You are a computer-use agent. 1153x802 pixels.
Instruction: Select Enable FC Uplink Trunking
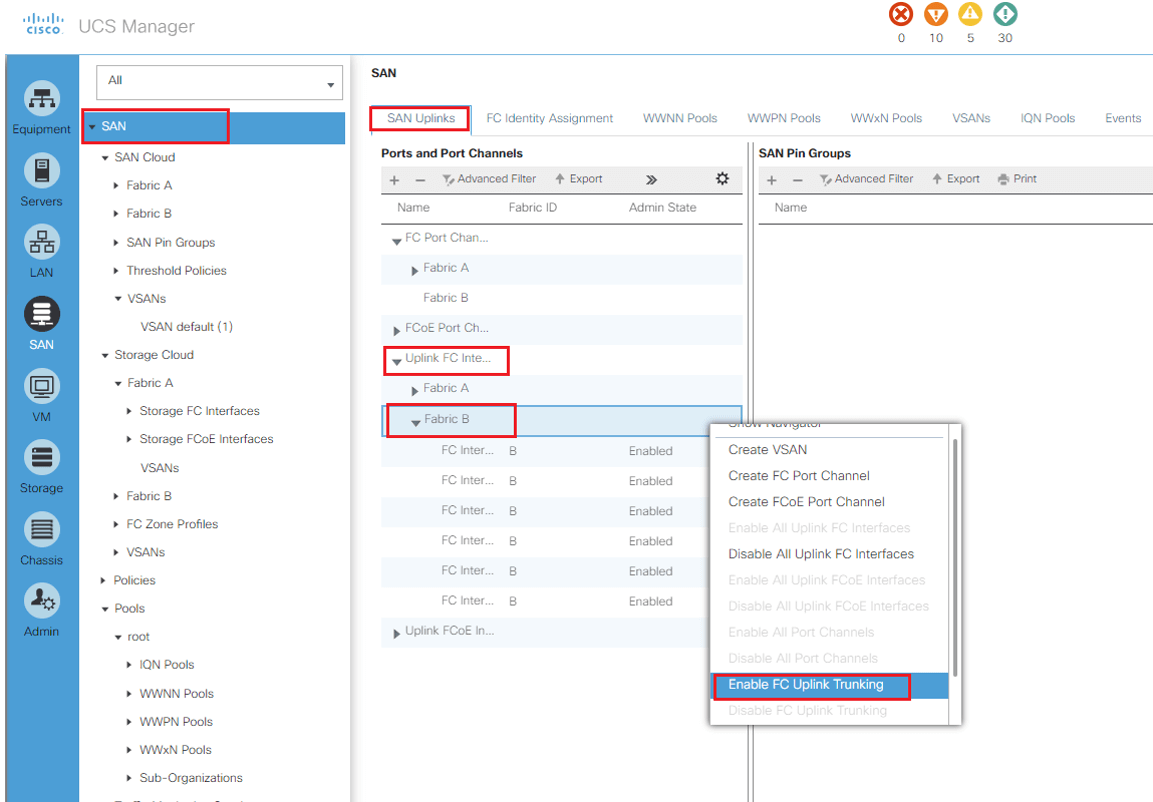tap(829, 685)
